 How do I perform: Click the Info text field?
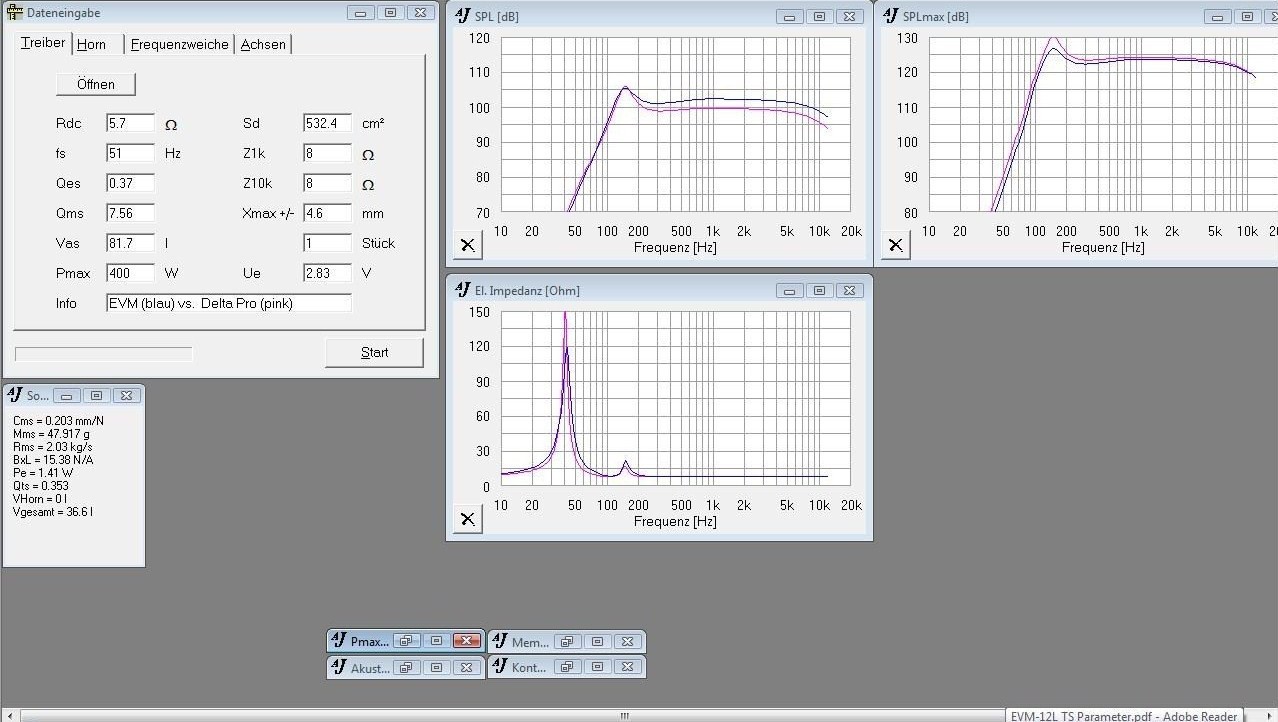229,303
